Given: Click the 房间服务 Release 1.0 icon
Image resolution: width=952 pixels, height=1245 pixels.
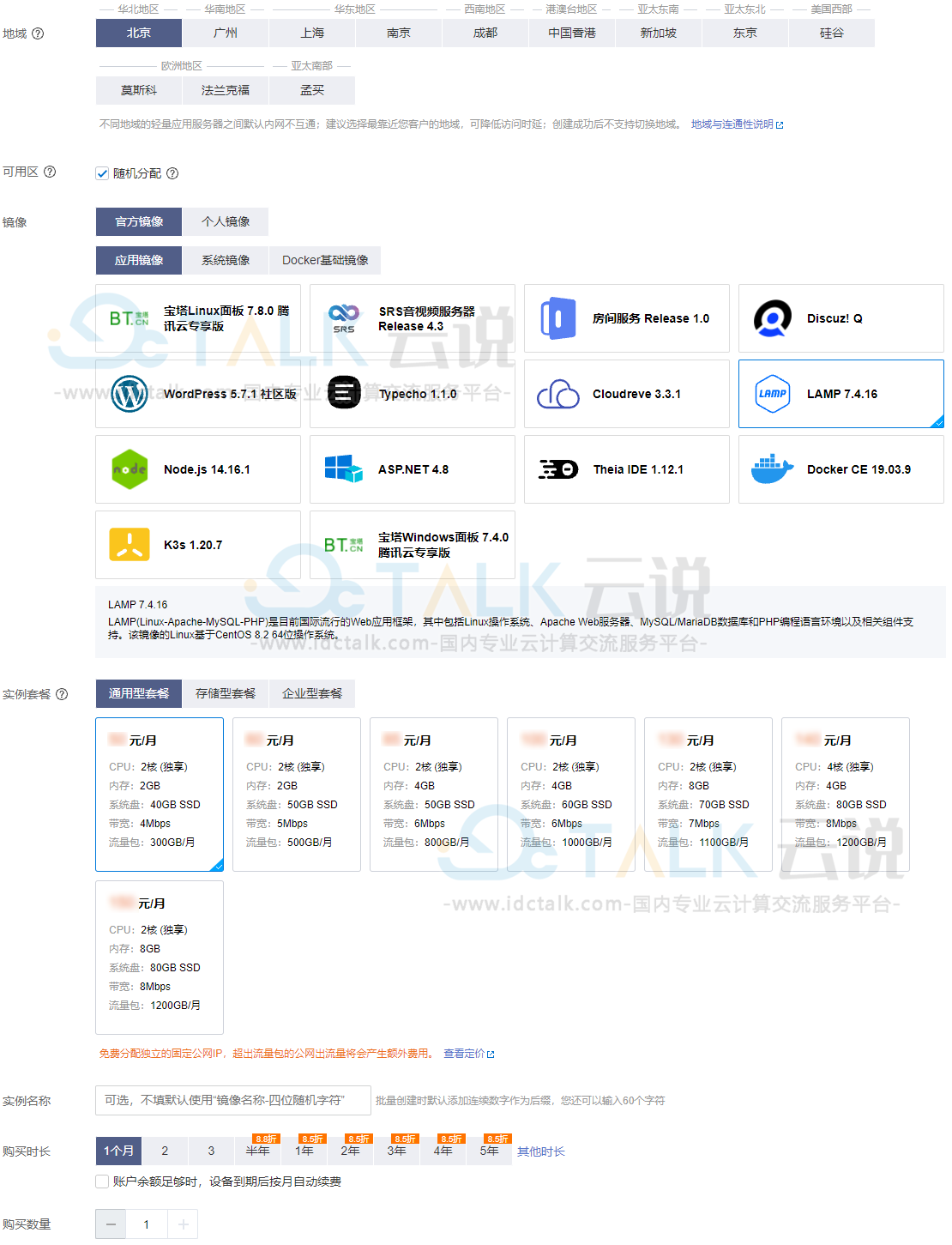Looking at the screenshot, I should point(558,318).
